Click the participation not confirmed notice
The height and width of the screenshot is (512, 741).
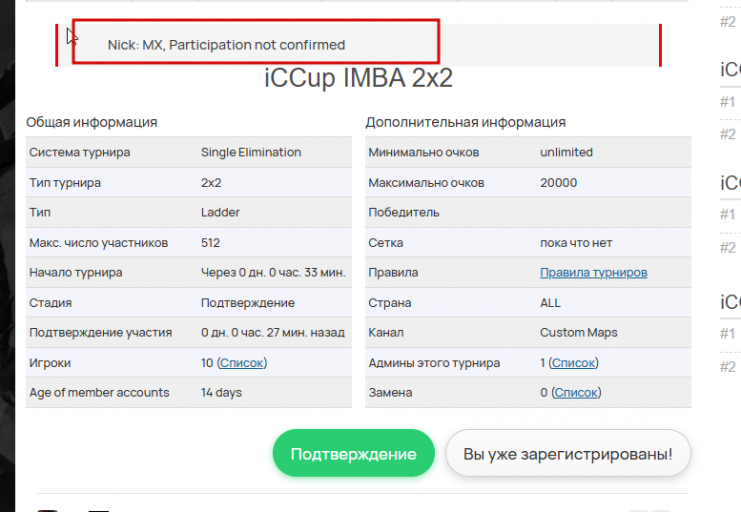point(227,45)
